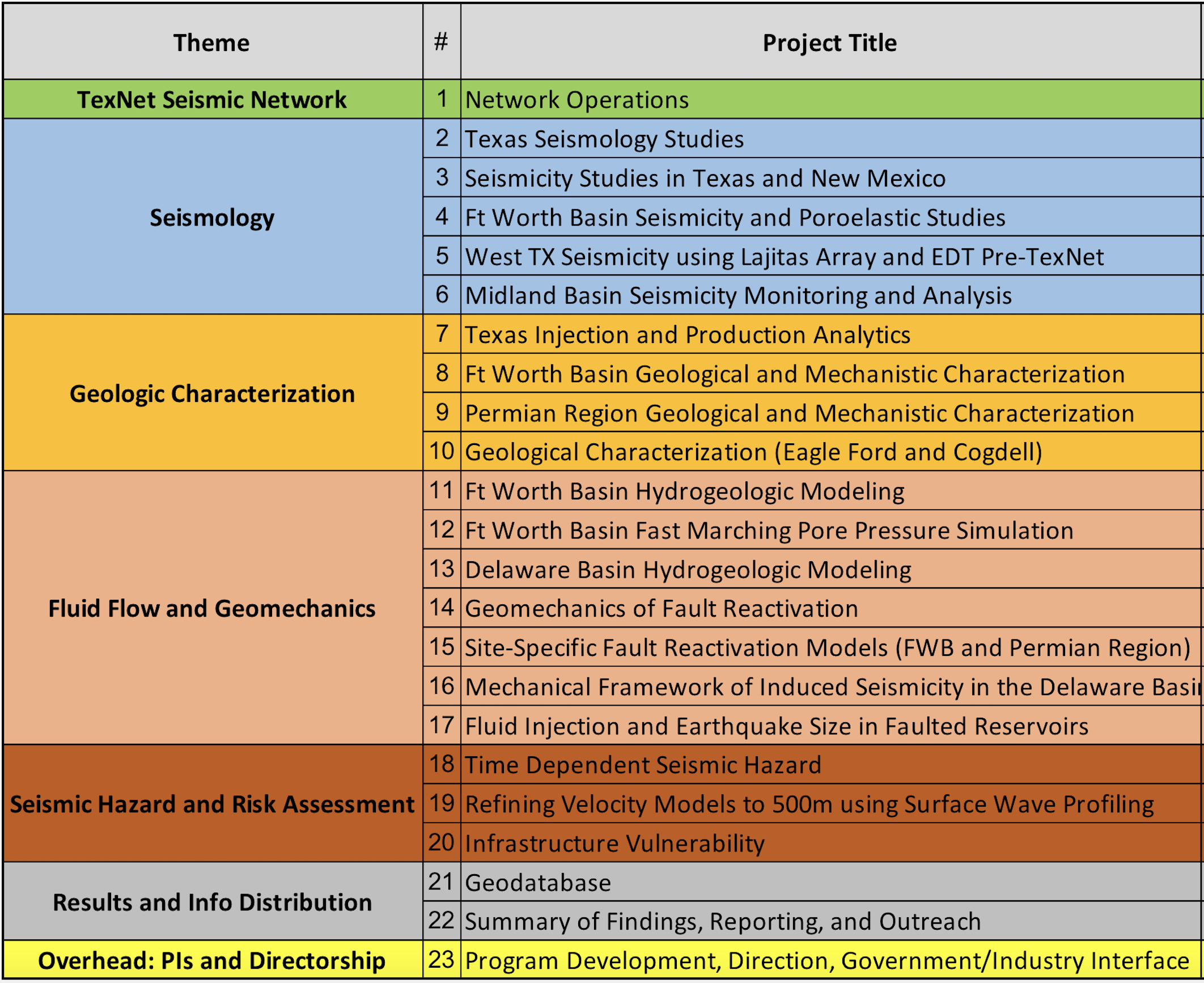The image size is (1204, 983).
Task: Click project number 21 cell
Action: click(442, 882)
